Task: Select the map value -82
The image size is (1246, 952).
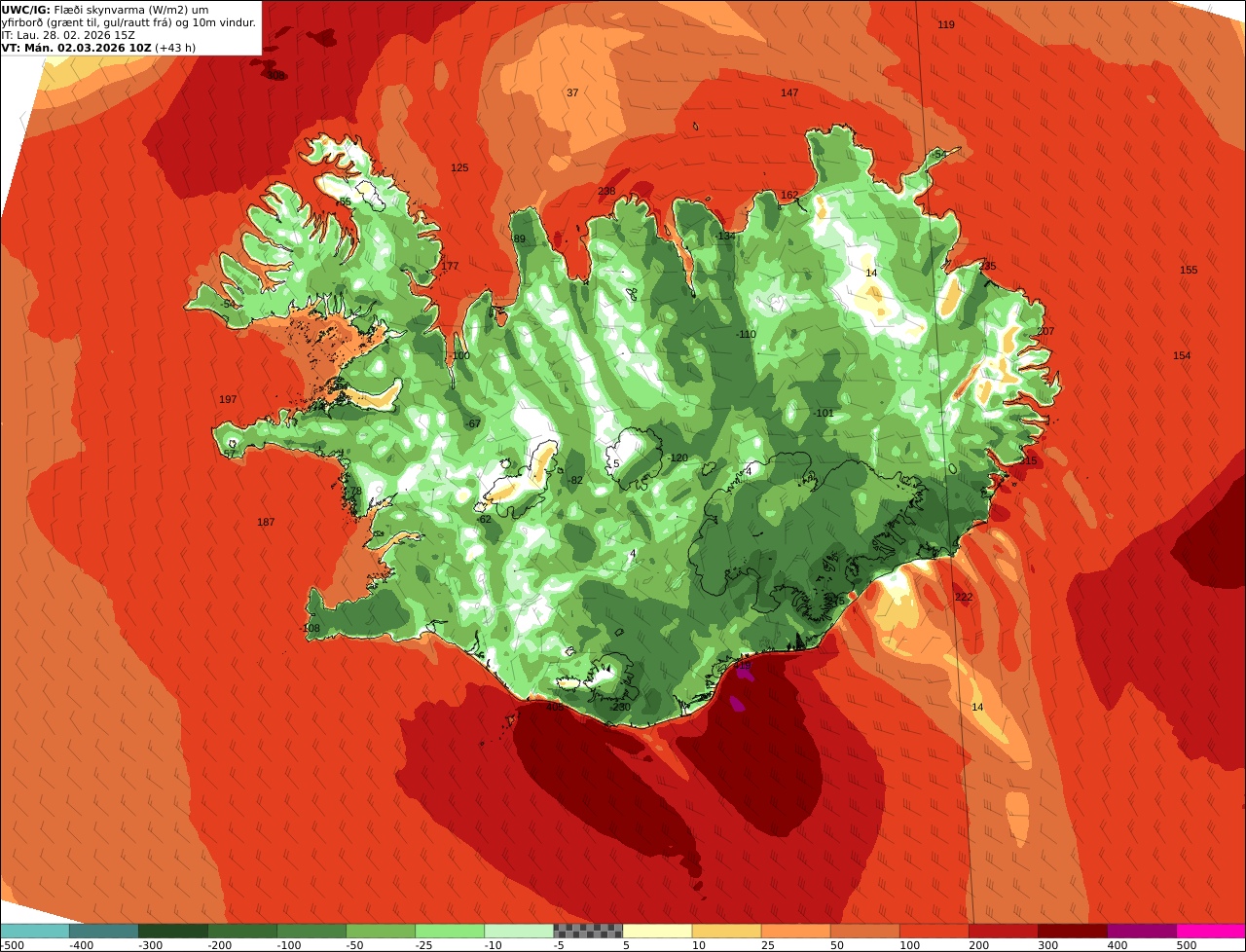Action: [x=575, y=480]
